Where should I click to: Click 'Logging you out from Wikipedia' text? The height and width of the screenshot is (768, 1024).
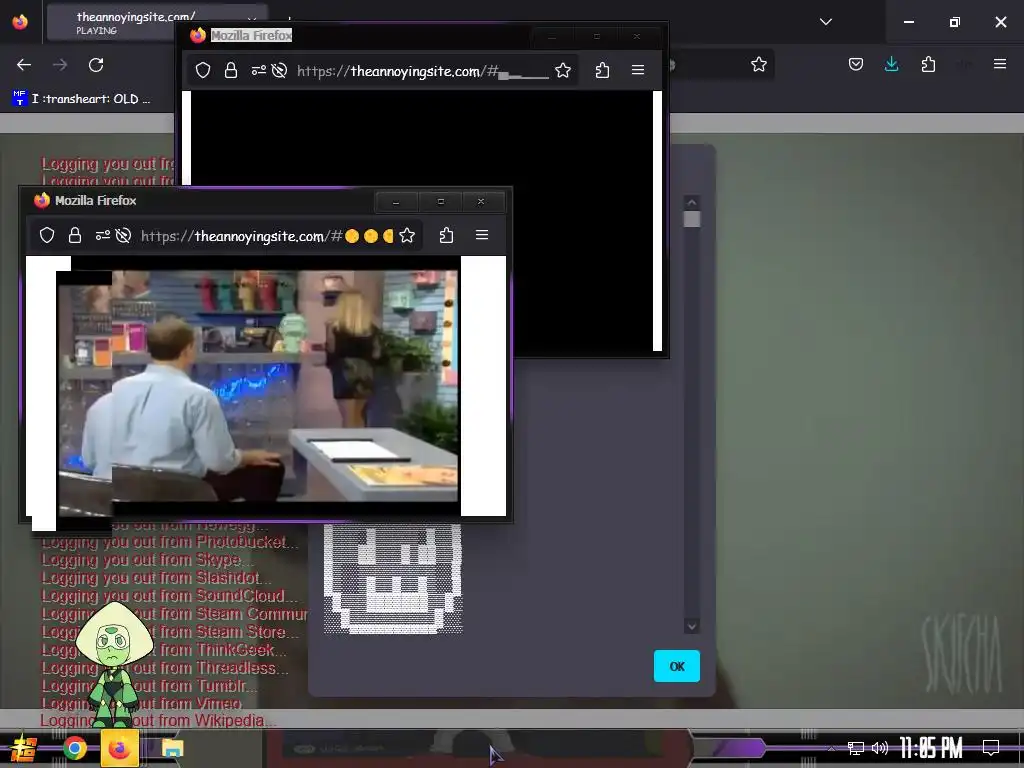click(157, 720)
